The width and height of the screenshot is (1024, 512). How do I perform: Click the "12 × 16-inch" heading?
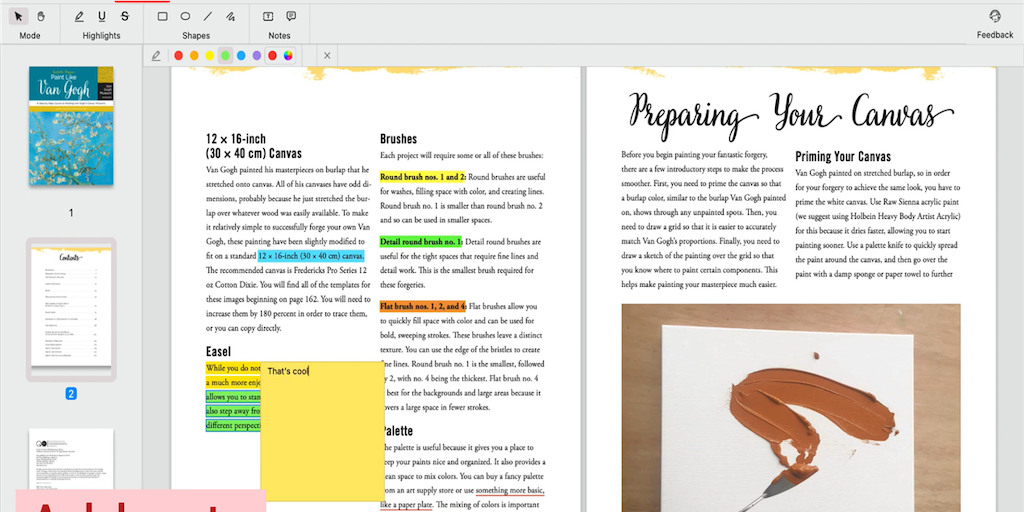(236, 139)
